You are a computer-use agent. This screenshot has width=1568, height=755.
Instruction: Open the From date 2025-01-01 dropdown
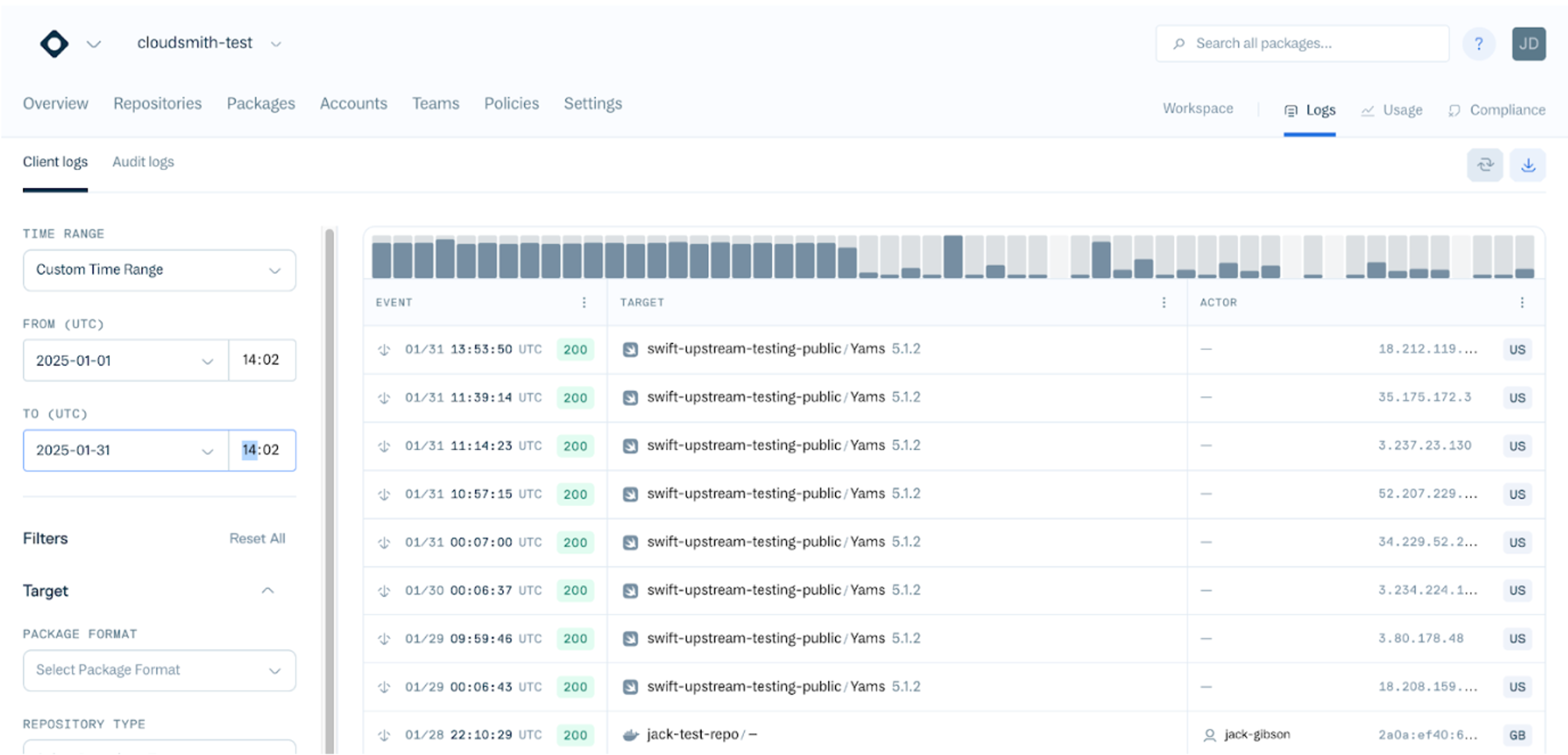point(125,361)
